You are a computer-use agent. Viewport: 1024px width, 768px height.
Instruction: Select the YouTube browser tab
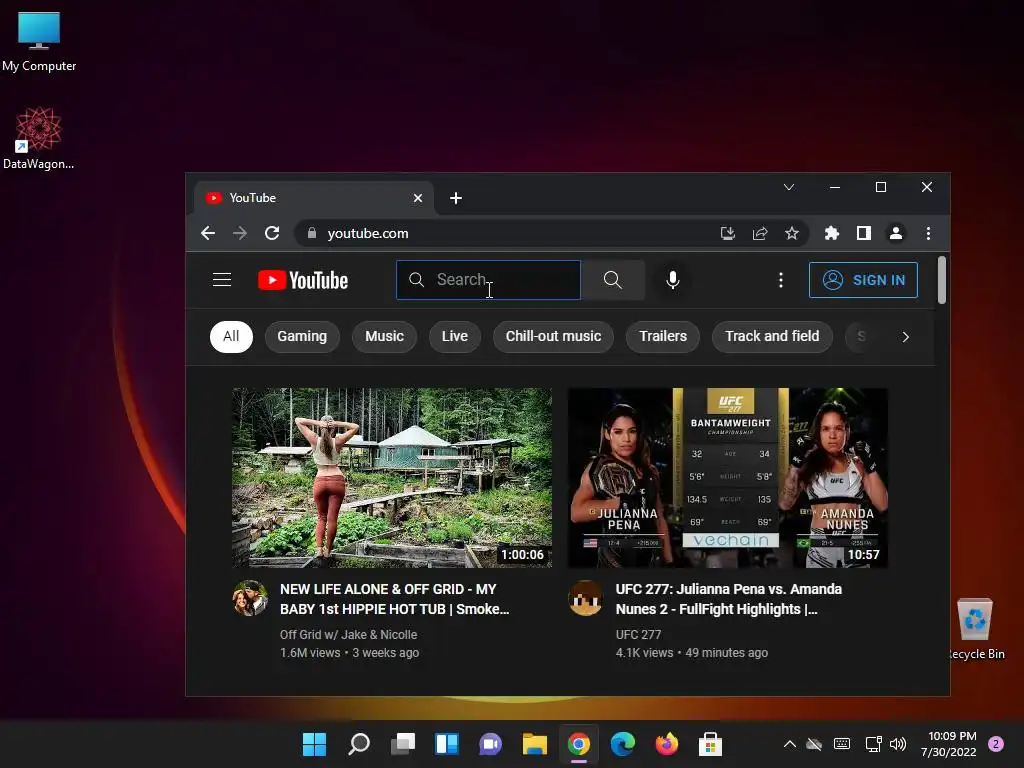coord(313,198)
